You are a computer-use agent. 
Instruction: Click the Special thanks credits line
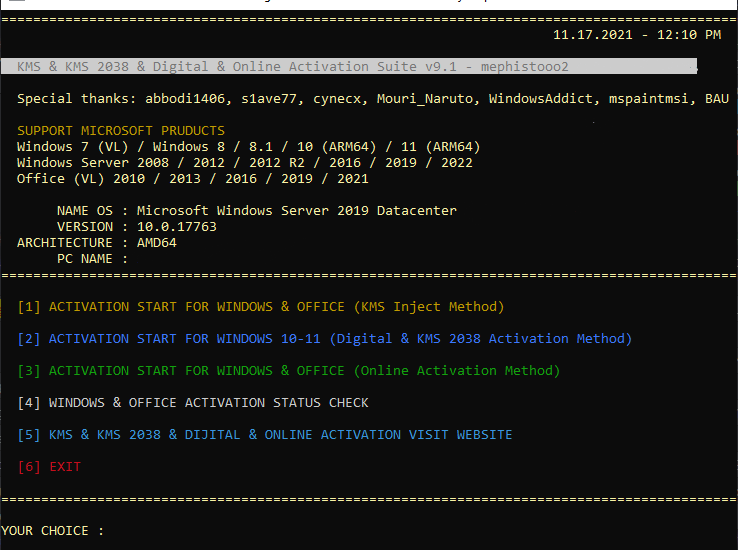[373, 99]
